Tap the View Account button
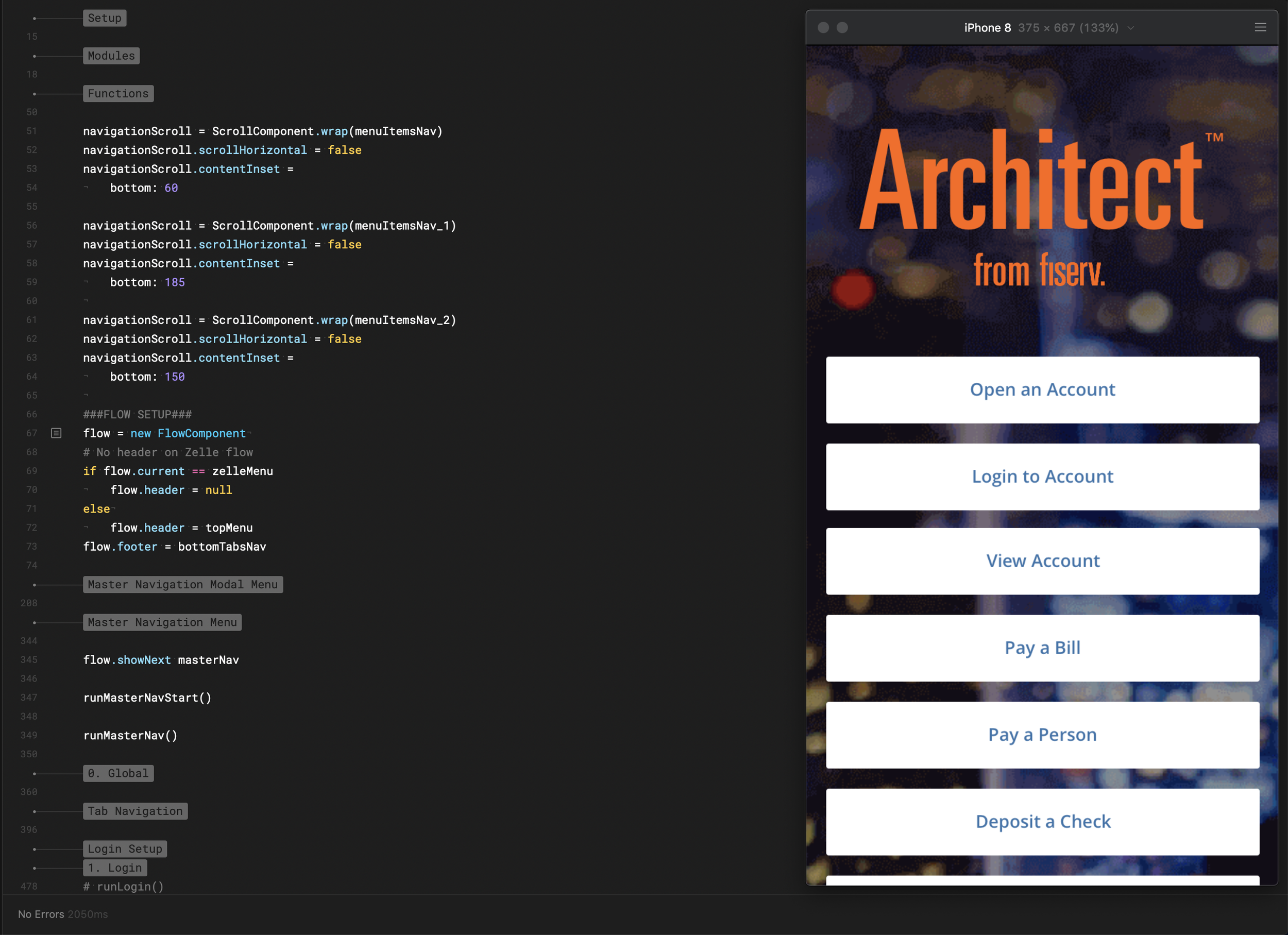Viewport: 1288px width, 935px height. pos(1043,562)
